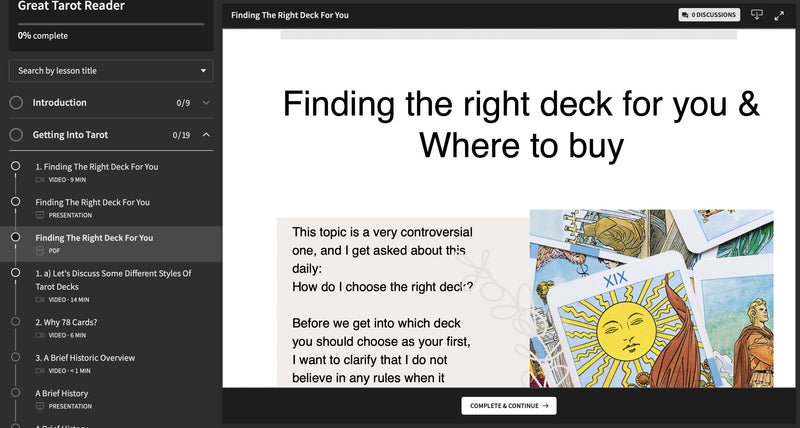Click the 0% complete text

43,36
